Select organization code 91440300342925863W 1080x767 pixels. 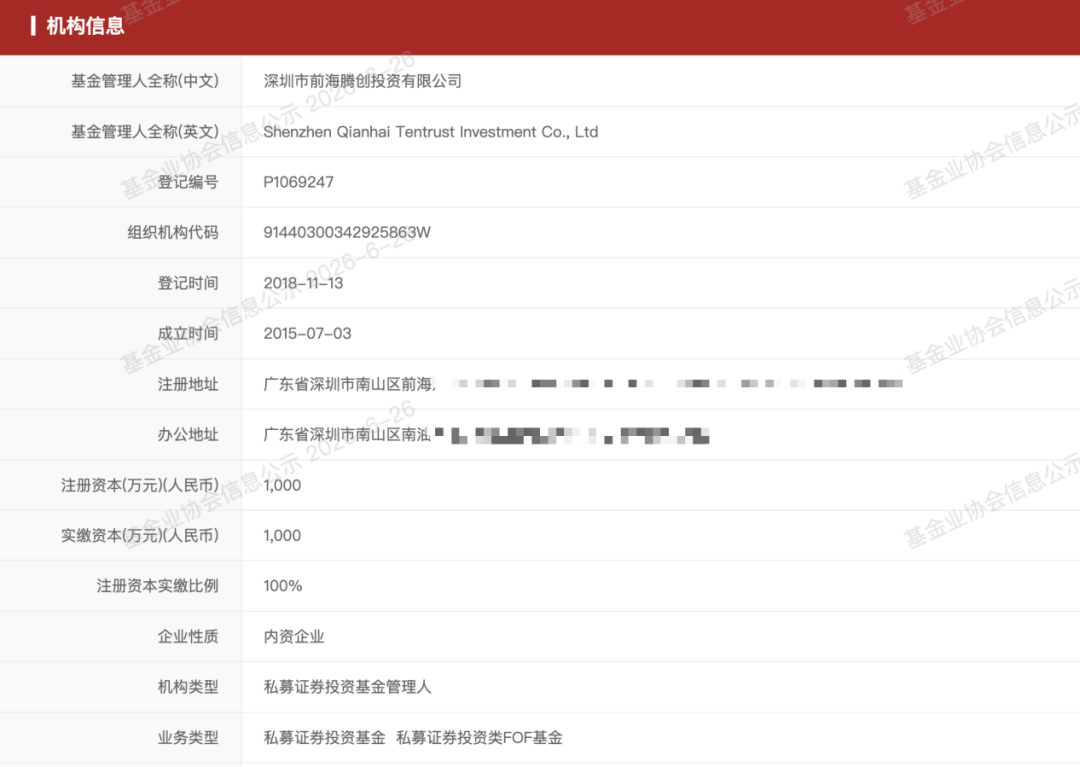click(347, 232)
